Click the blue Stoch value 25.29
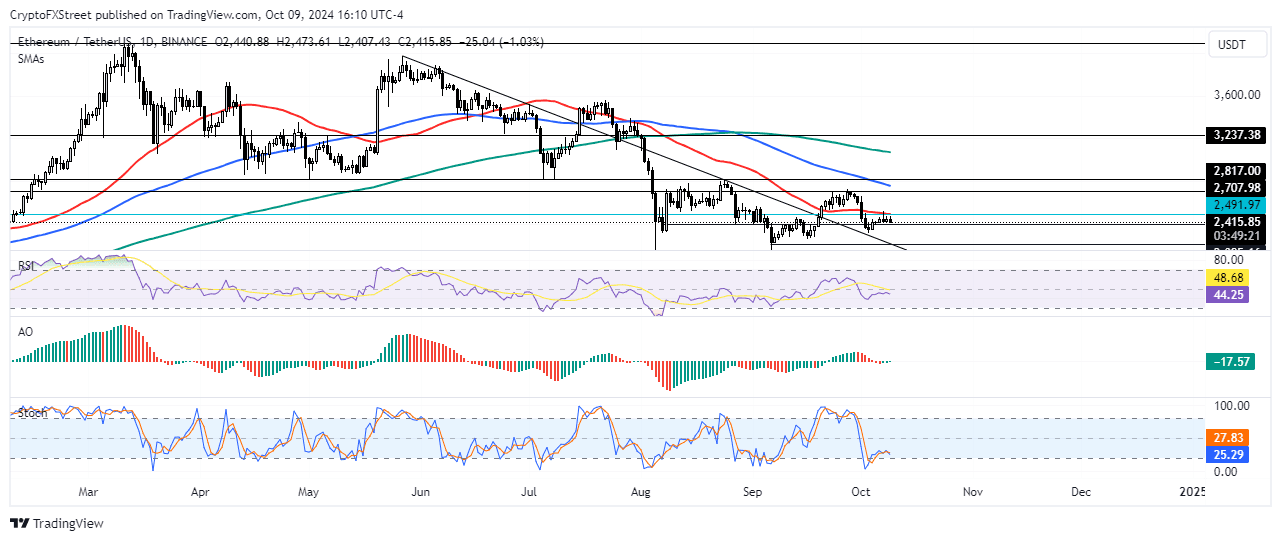Image resolution: width=1281 pixels, height=541 pixels. [1229, 455]
